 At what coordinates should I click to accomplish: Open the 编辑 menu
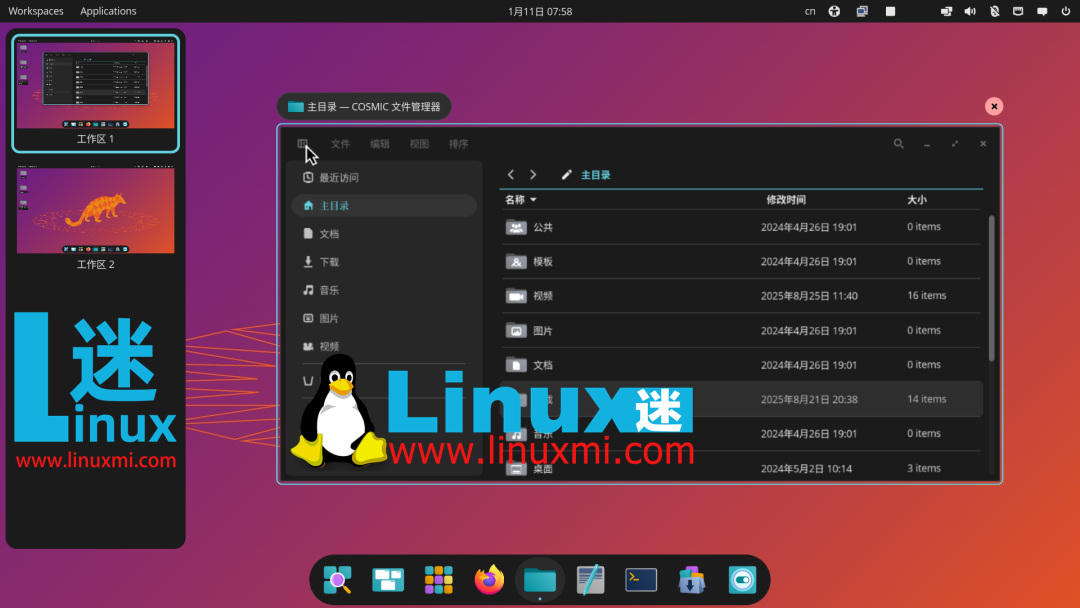point(380,144)
